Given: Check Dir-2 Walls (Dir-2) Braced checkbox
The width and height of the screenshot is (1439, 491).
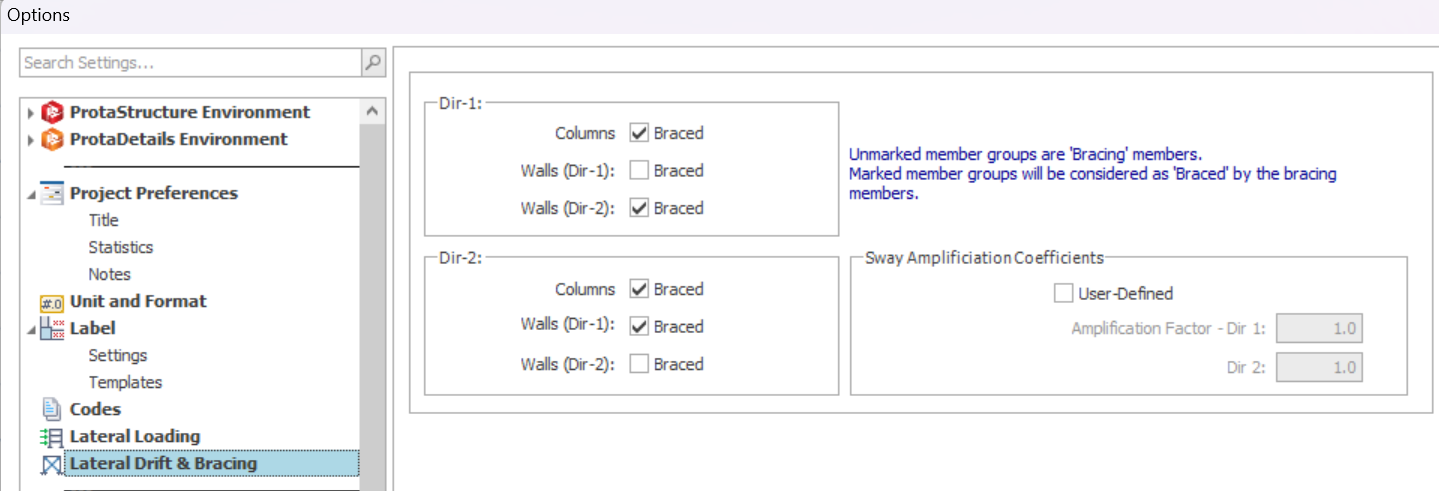Looking at the screenshot, I should point(639,364).
